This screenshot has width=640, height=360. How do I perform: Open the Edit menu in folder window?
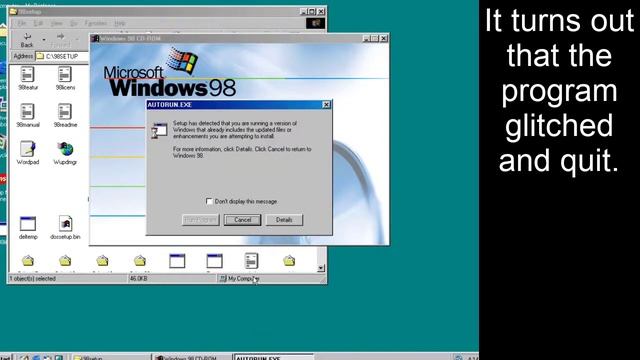(x=38, y=23)
